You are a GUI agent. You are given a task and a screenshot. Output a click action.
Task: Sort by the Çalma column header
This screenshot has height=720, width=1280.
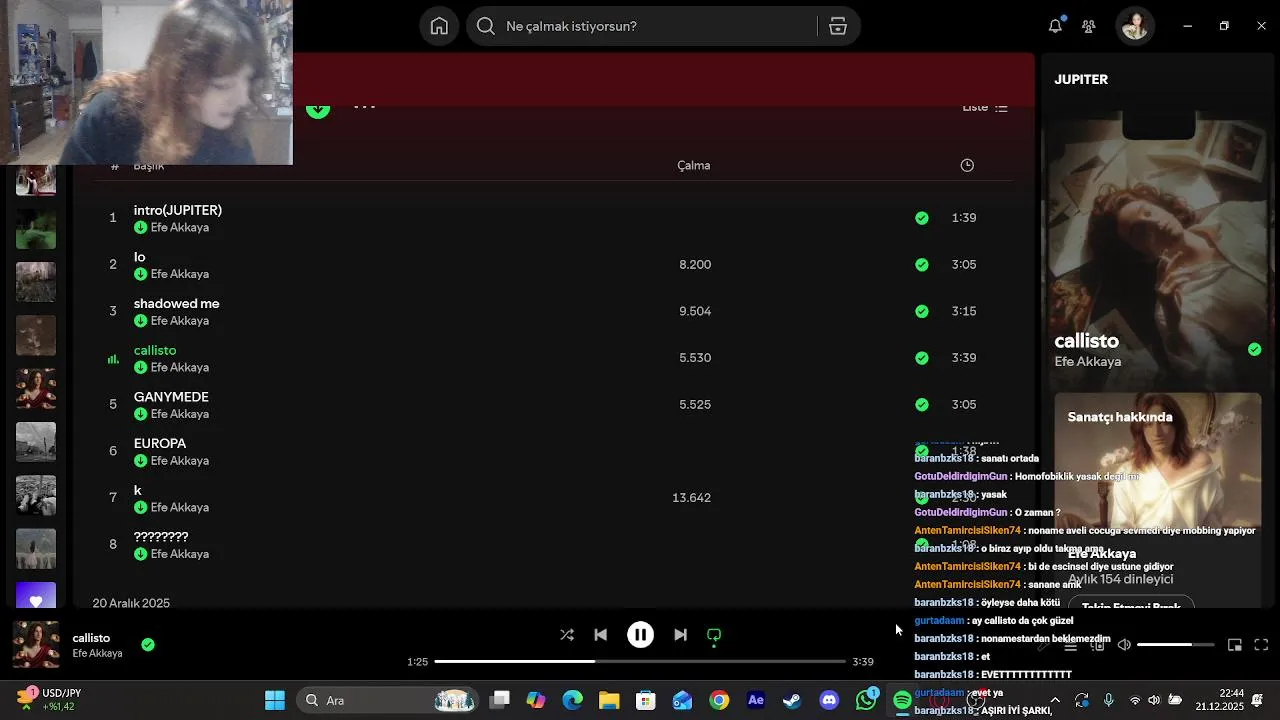(694, 165)
